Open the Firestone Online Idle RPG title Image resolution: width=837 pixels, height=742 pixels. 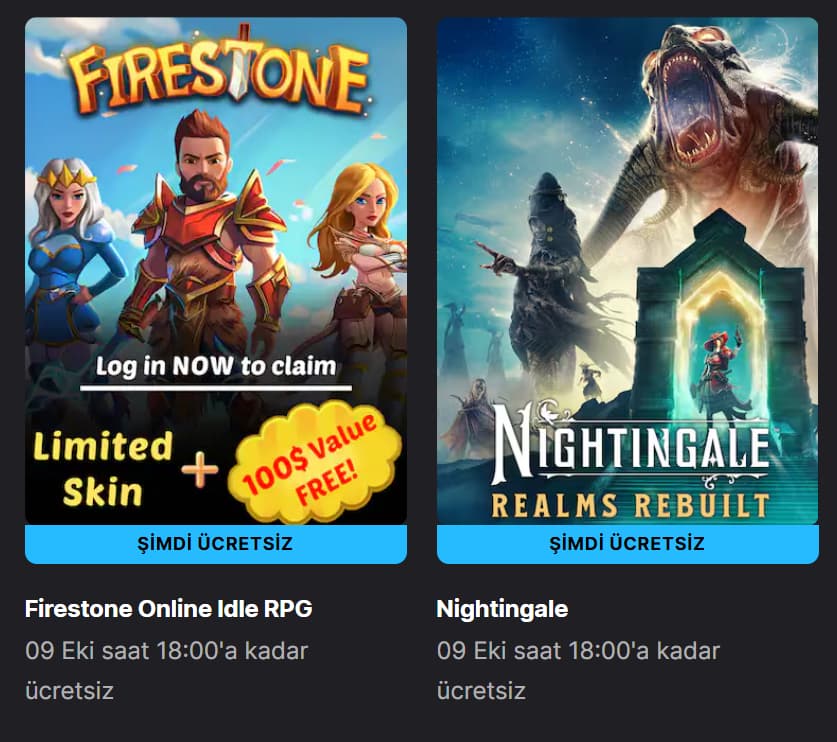tap(169, 608)
